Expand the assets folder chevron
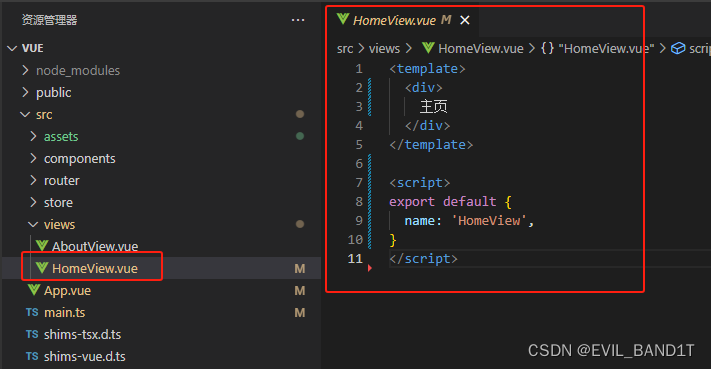Screen dimensions: 711x369 tap(33, 136)
